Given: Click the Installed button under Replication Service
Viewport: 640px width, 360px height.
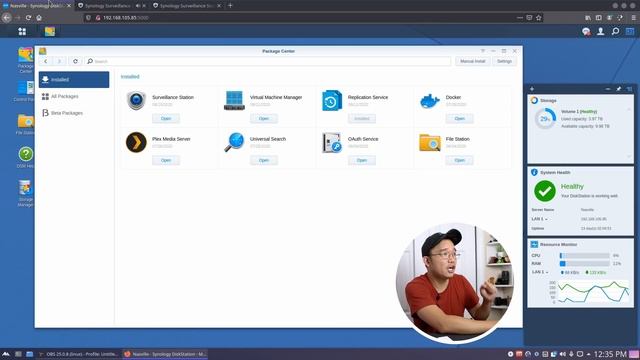Looking at the screenshot, I should (x=362, y=118).
